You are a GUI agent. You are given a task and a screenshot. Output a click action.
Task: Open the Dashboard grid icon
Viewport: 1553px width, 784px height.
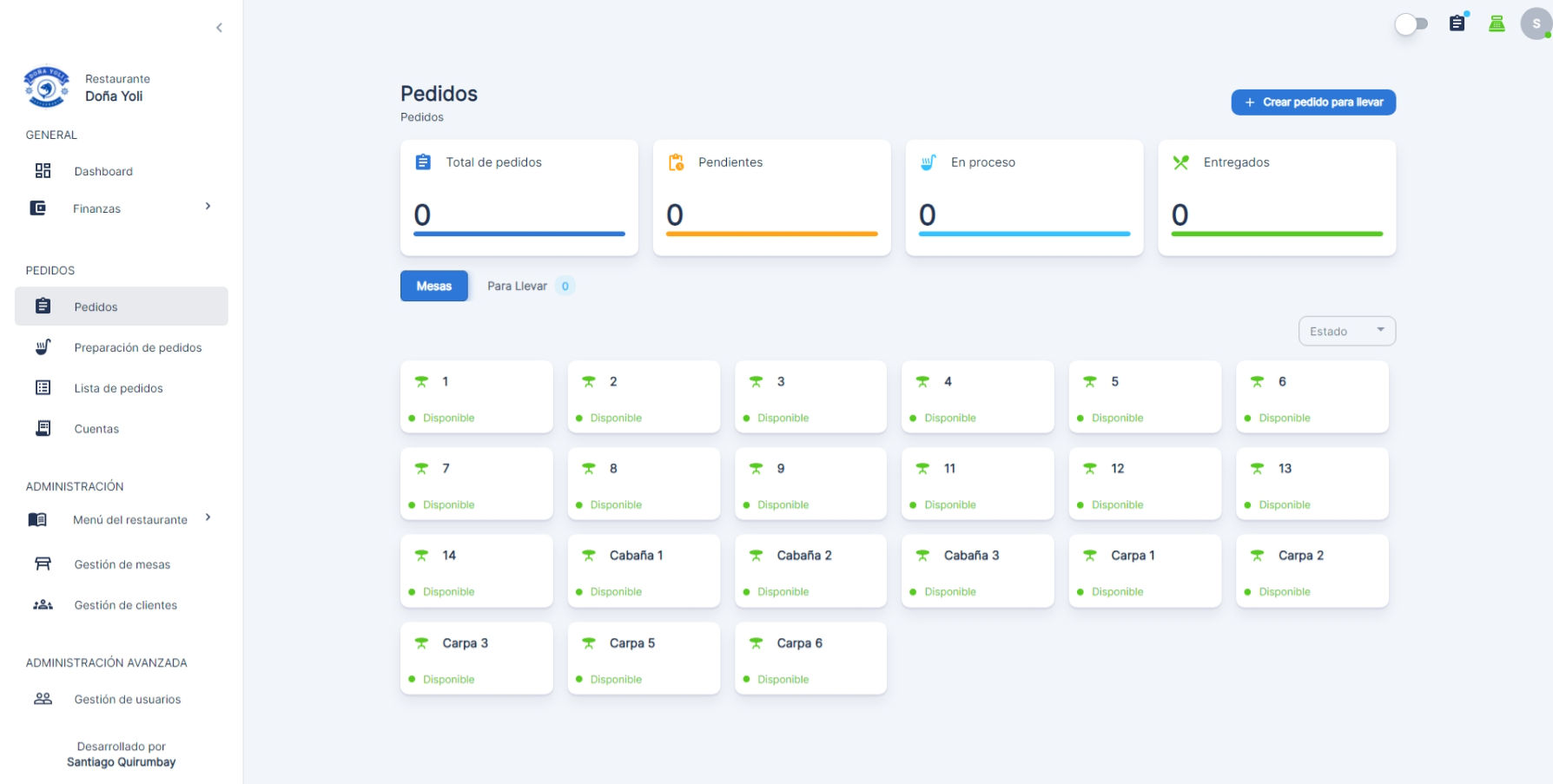(43, 171)
